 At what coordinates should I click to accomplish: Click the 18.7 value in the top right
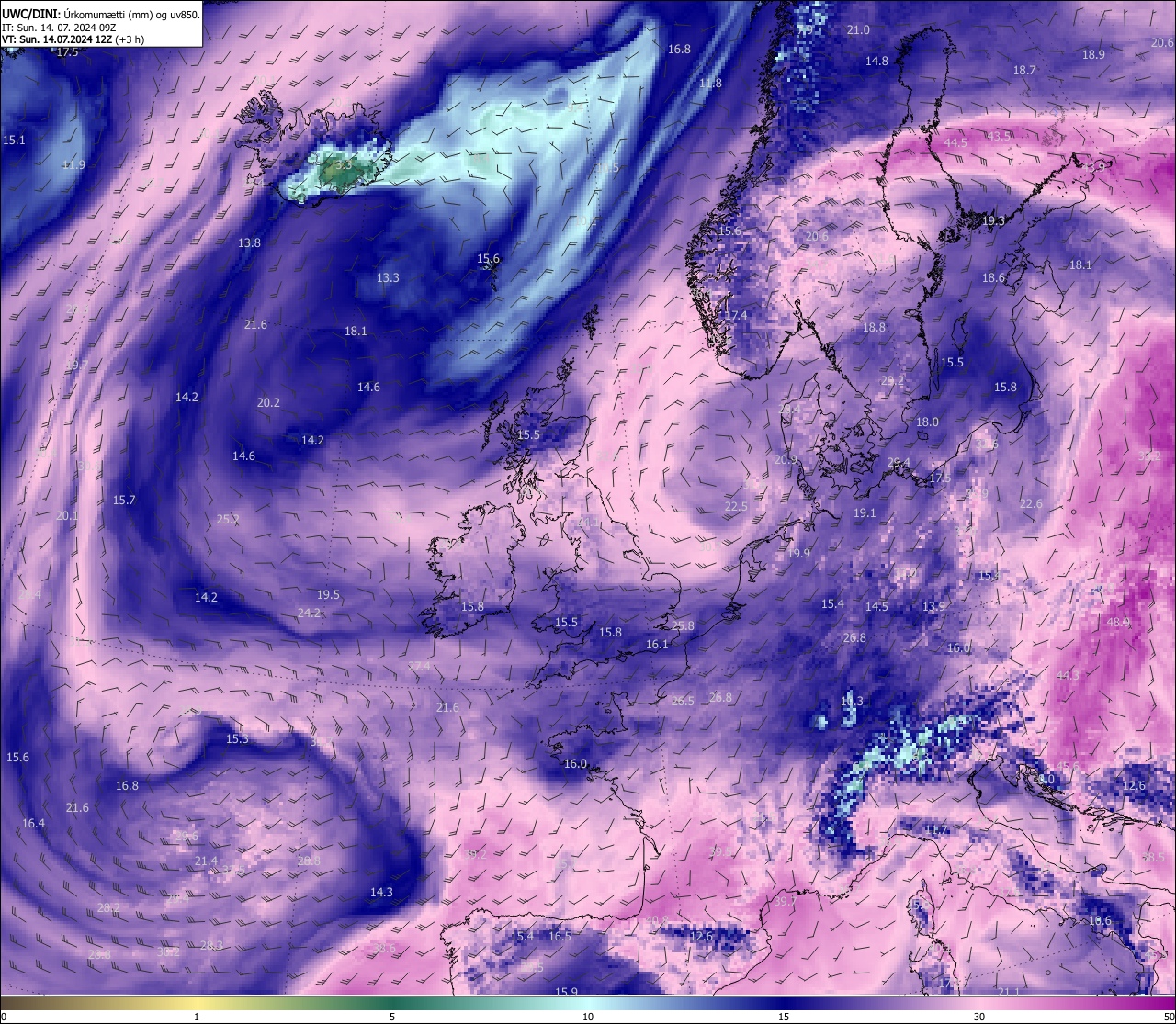[x=1024, y=71]
